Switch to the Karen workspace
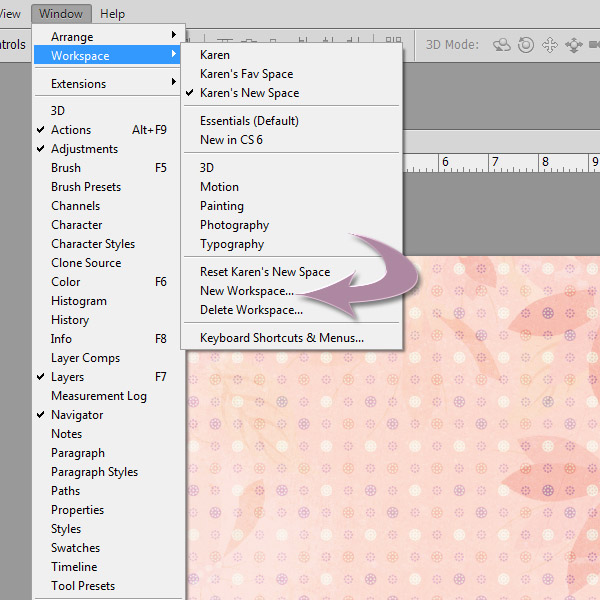This screenshot has height=600, width=600. point(292,55)
